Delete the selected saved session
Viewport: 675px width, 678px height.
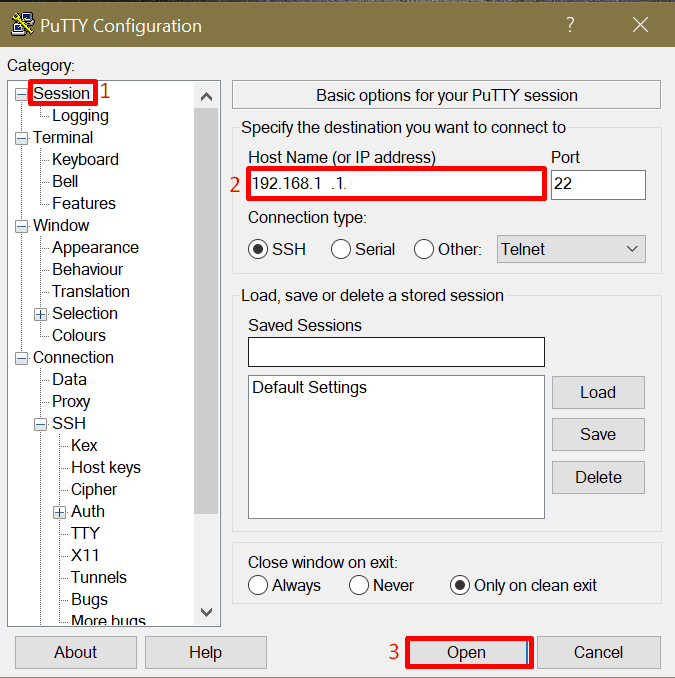click(598, 477)
